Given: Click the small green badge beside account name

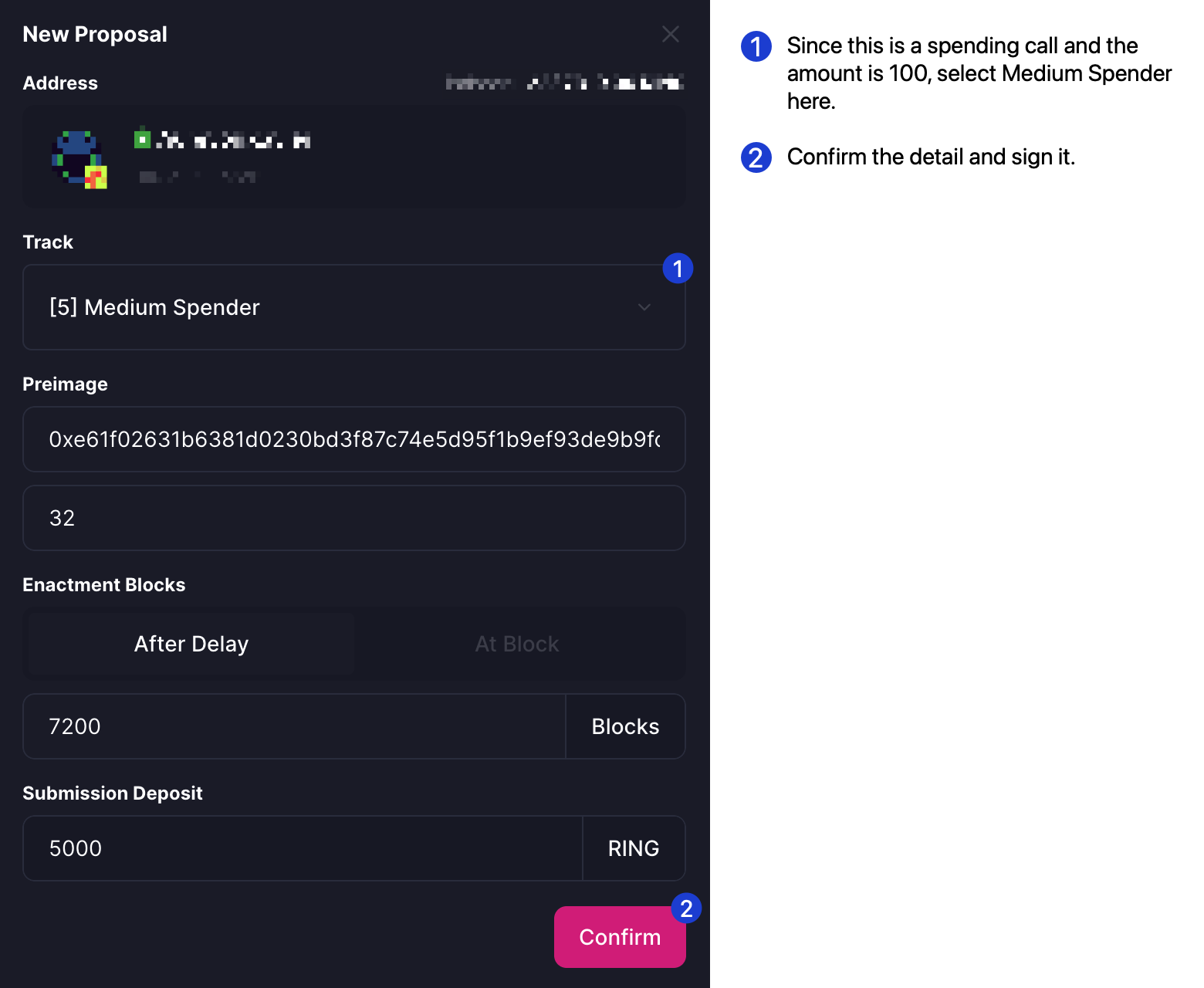Looking at the screenshot, I should (x=142, y=140).
